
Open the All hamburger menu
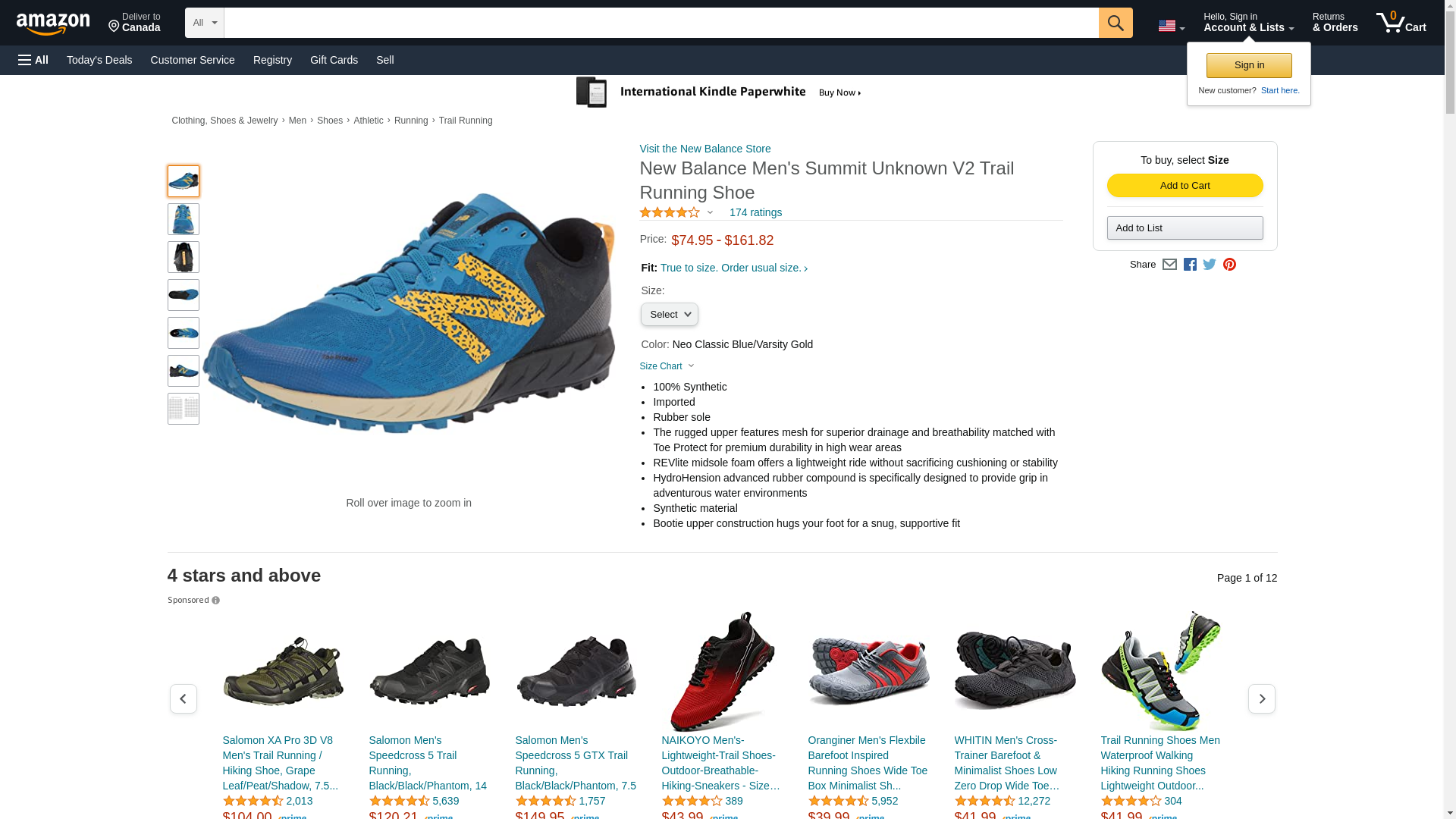33,60
